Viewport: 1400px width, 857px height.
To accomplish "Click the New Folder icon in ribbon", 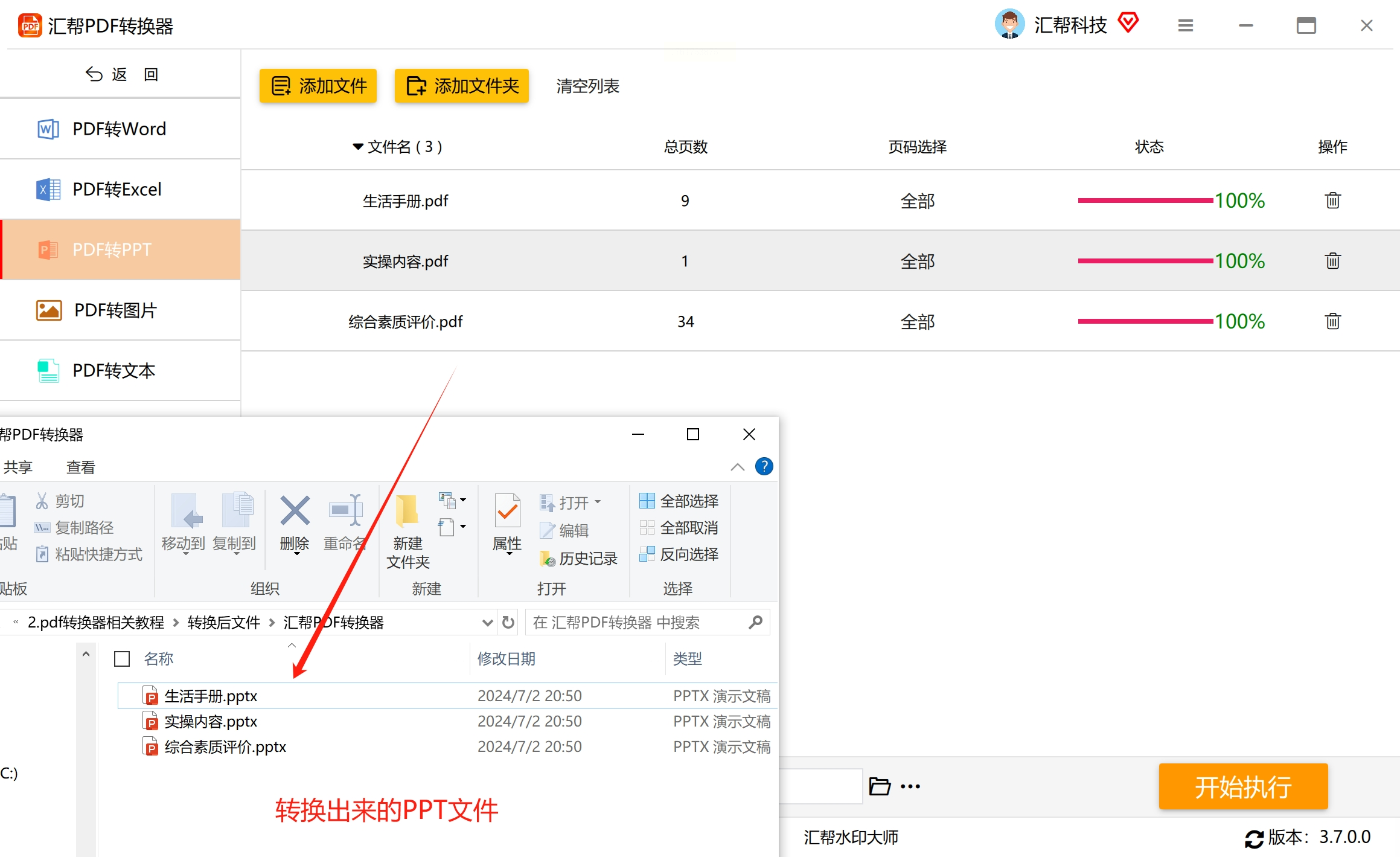I will click(408, 512).
